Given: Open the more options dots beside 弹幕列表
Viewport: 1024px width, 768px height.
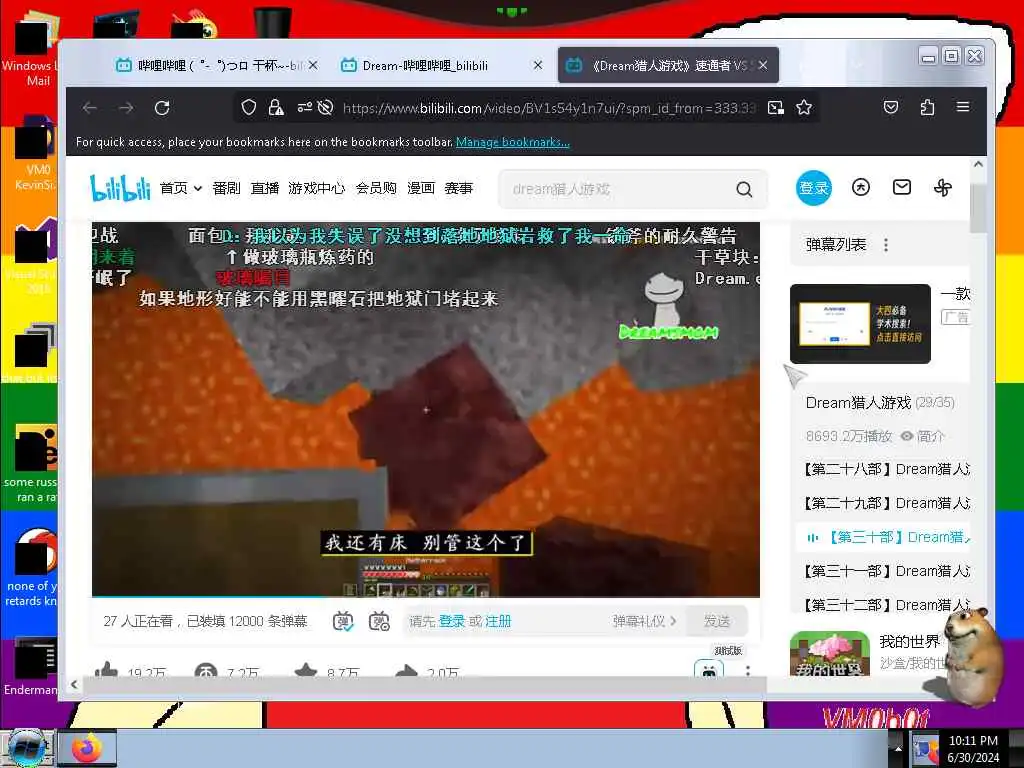Looking at the screenshot, I should (x=886, y=245).
